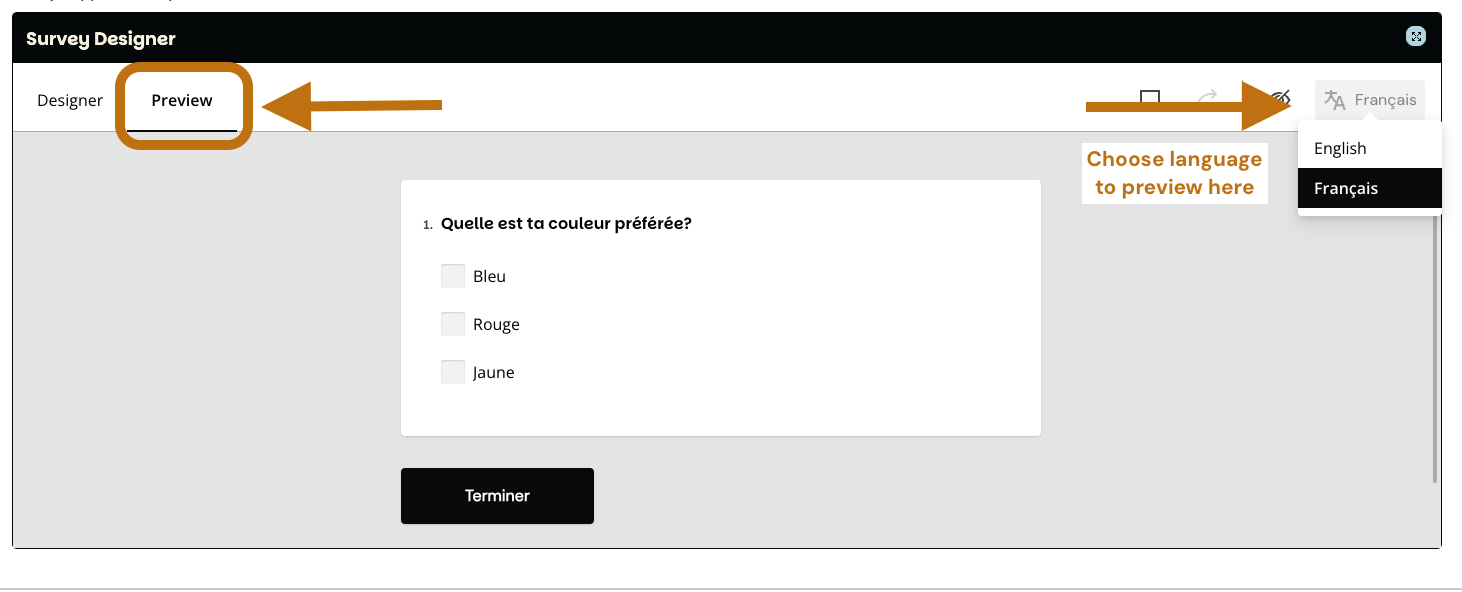Tick the Jaune checkbox

[x=453, y=372]
